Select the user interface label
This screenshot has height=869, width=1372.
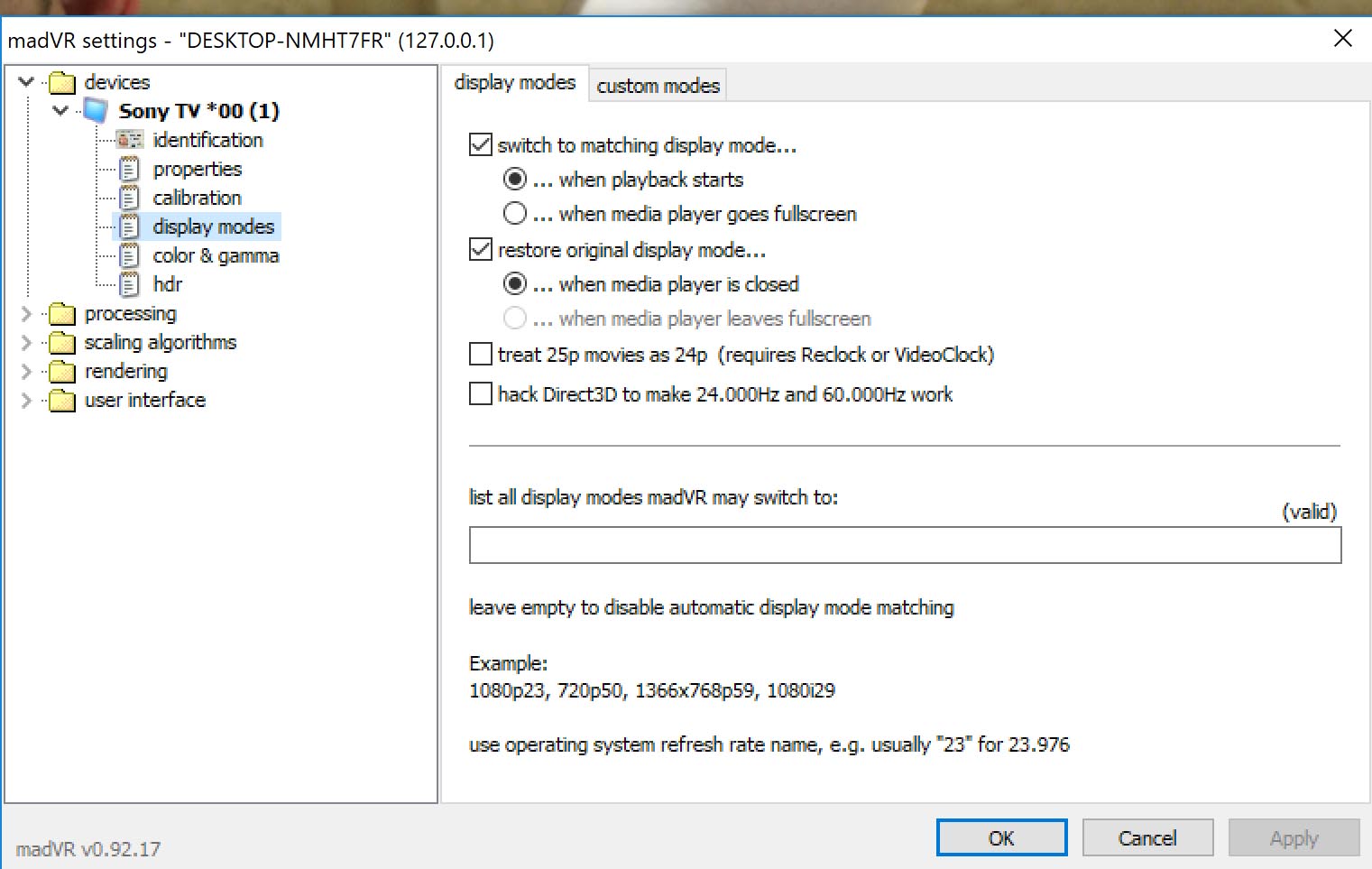145,400
